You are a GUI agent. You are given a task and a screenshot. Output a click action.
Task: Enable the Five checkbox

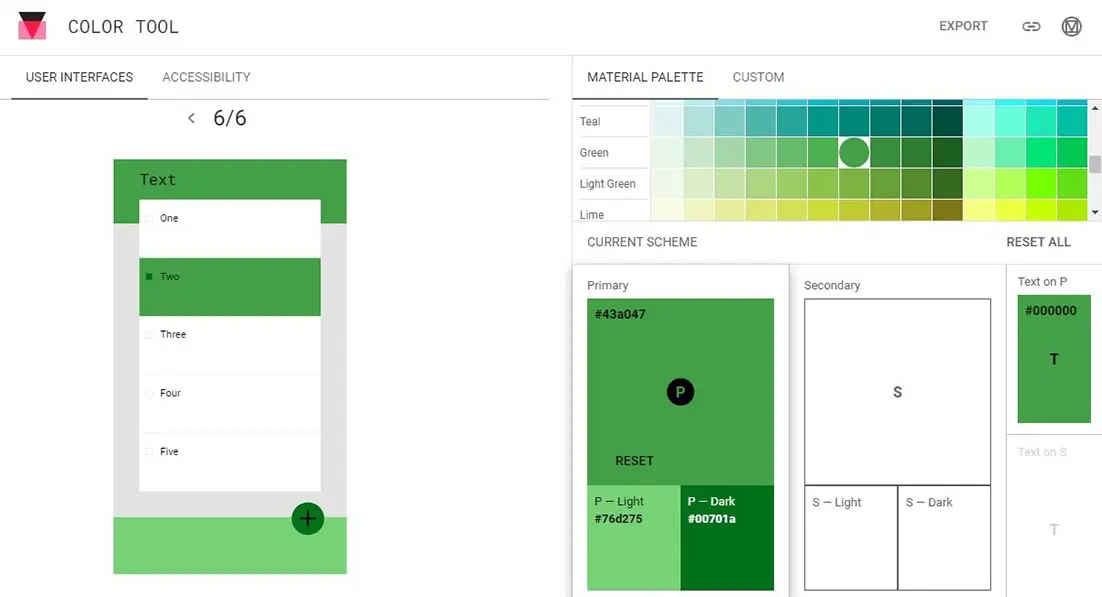[149, 451]
